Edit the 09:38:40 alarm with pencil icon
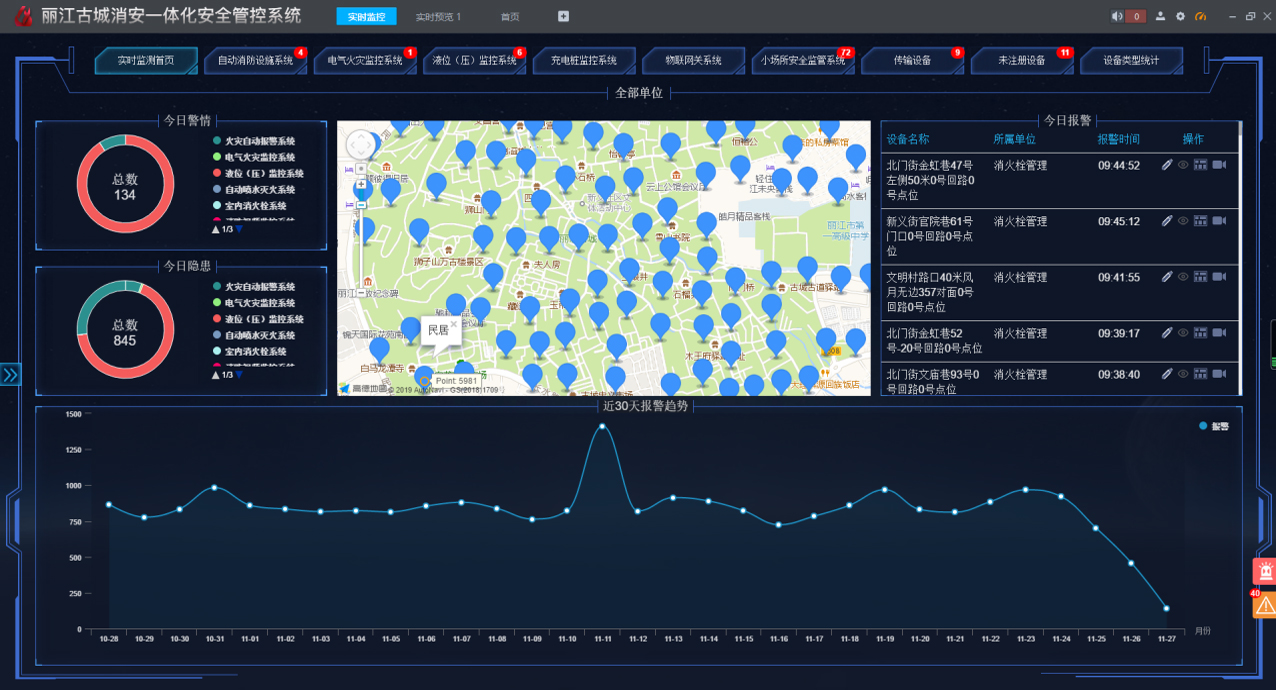1276x691 pixels. pyautogui.click(x=1167, y=374)
